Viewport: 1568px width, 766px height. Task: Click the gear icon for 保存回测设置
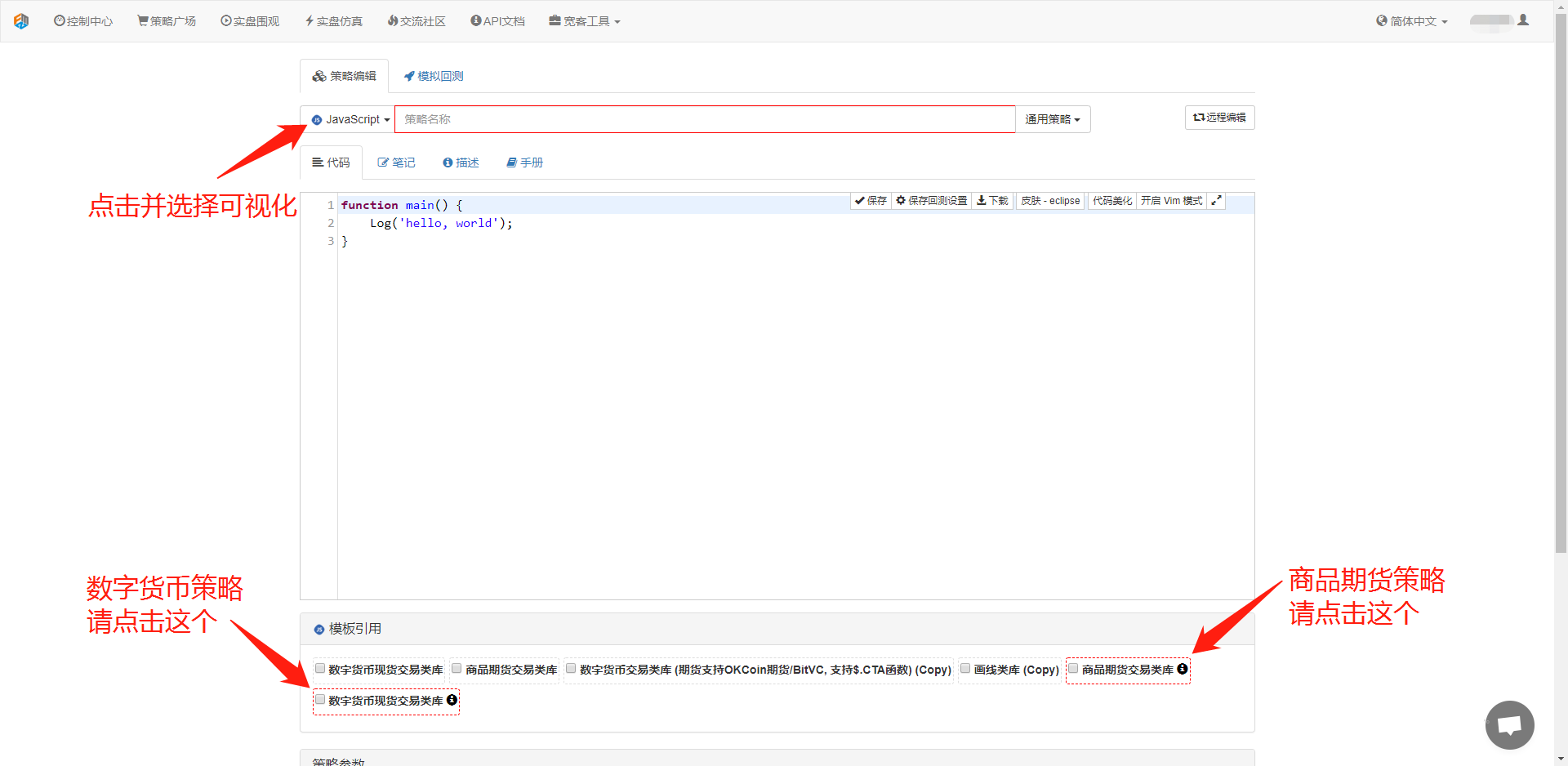[x=901, y=201]
